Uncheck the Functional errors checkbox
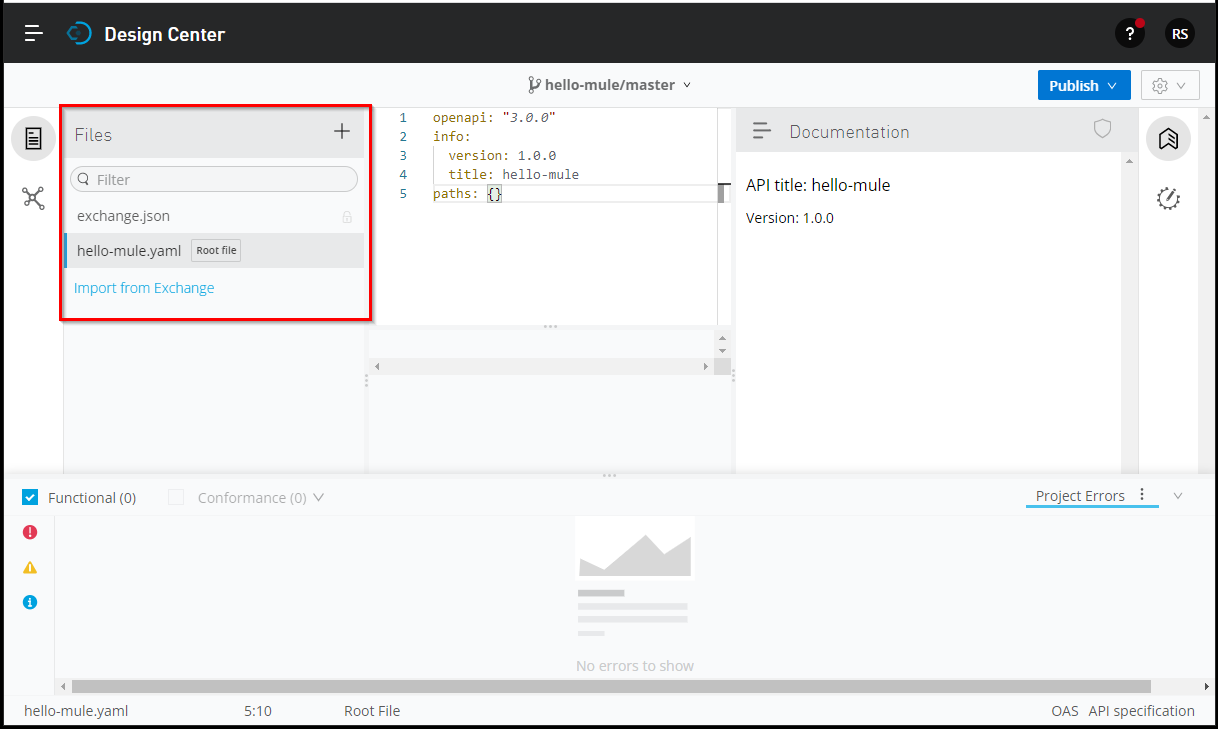This screenshot has width=1218, height=729. pyautogui.click(x=29, y=497)
